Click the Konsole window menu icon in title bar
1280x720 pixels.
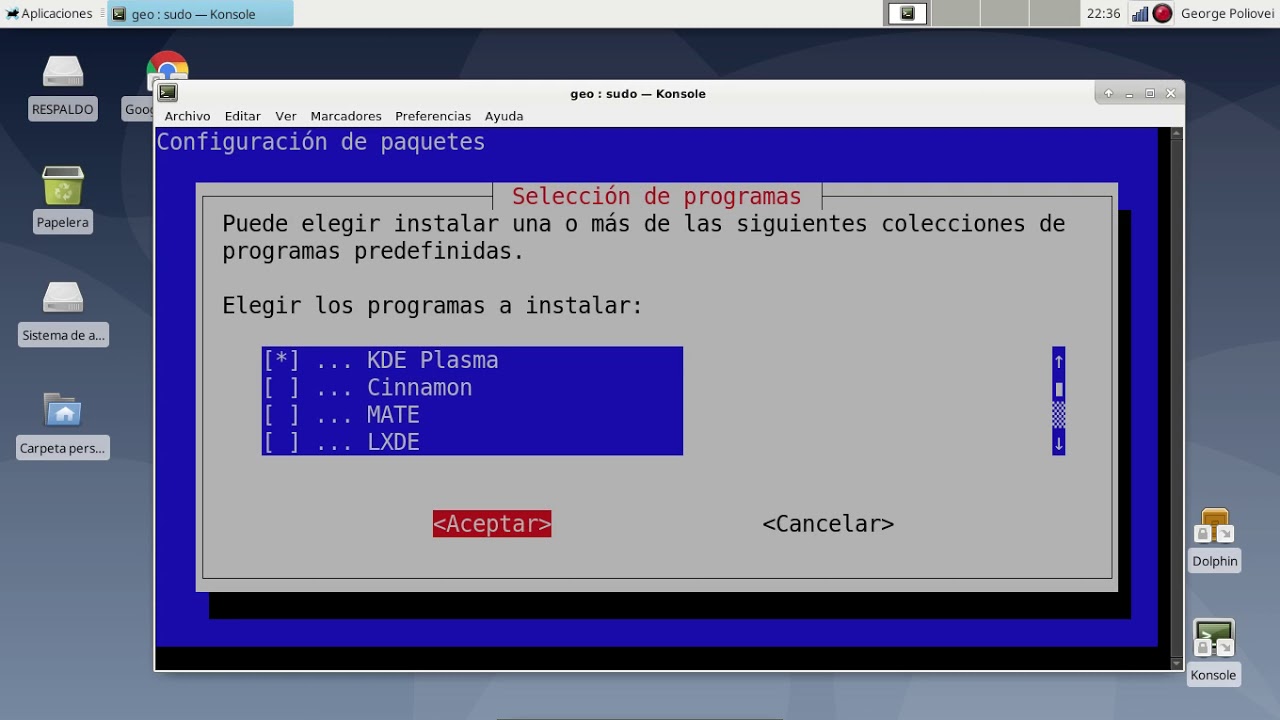point(168,93)
